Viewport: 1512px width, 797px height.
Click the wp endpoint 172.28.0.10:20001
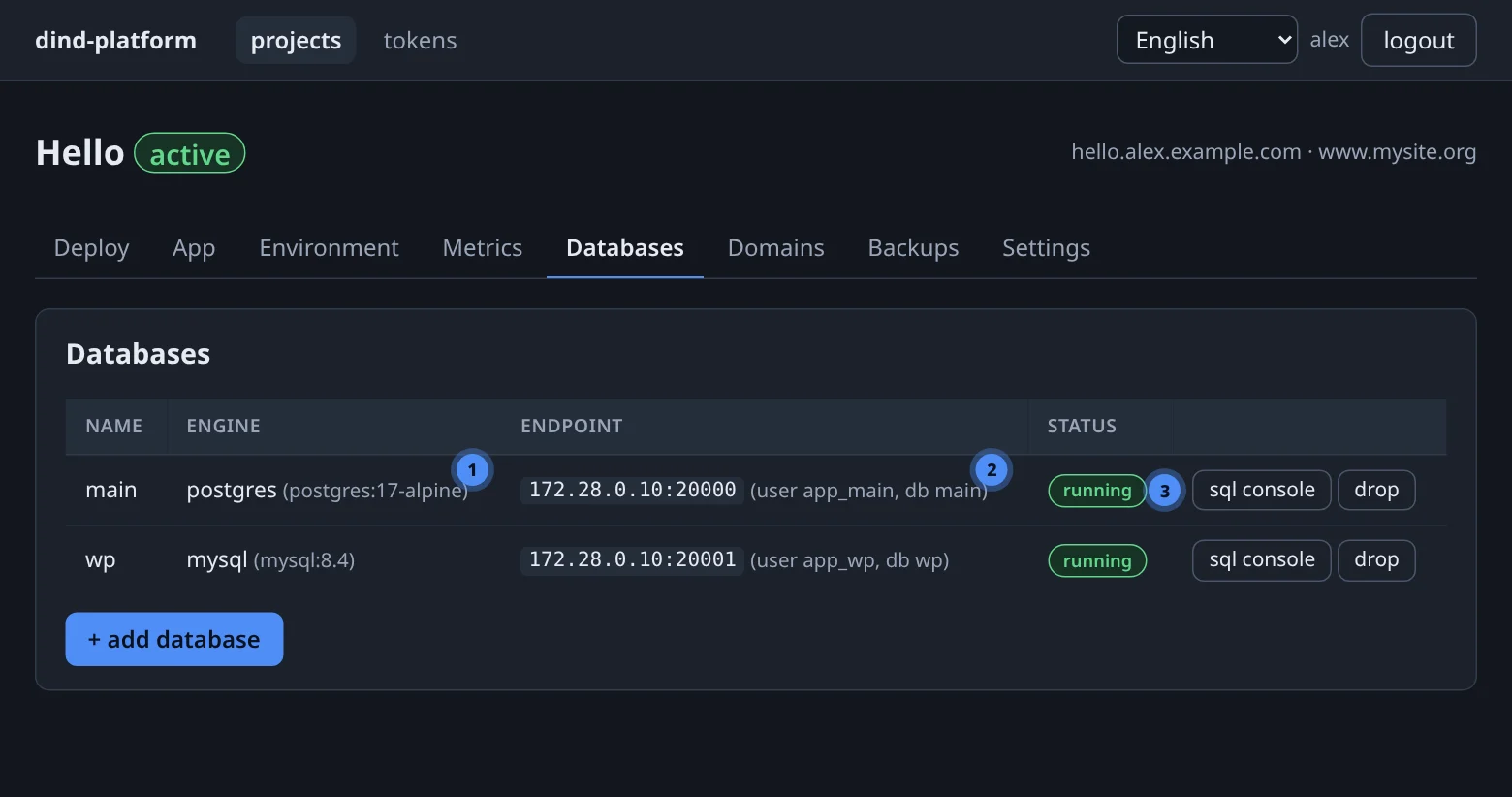point(632,559)
